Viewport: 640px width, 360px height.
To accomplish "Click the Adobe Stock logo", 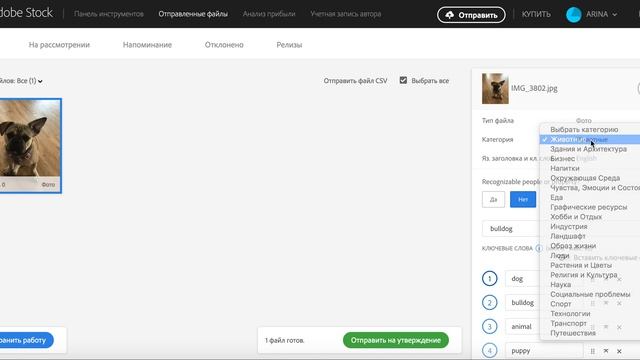I will click(x=26, y=13).
